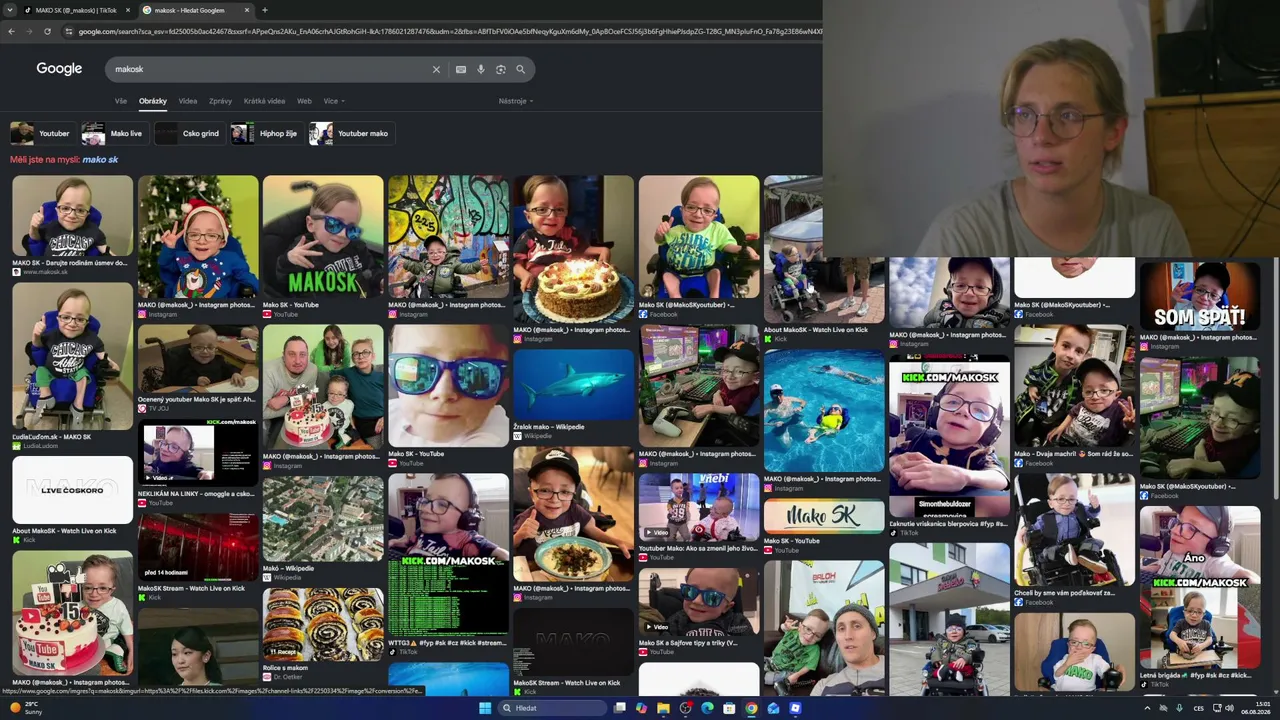Go back to the previous page
1280x720 pixels.
(11, 31)
